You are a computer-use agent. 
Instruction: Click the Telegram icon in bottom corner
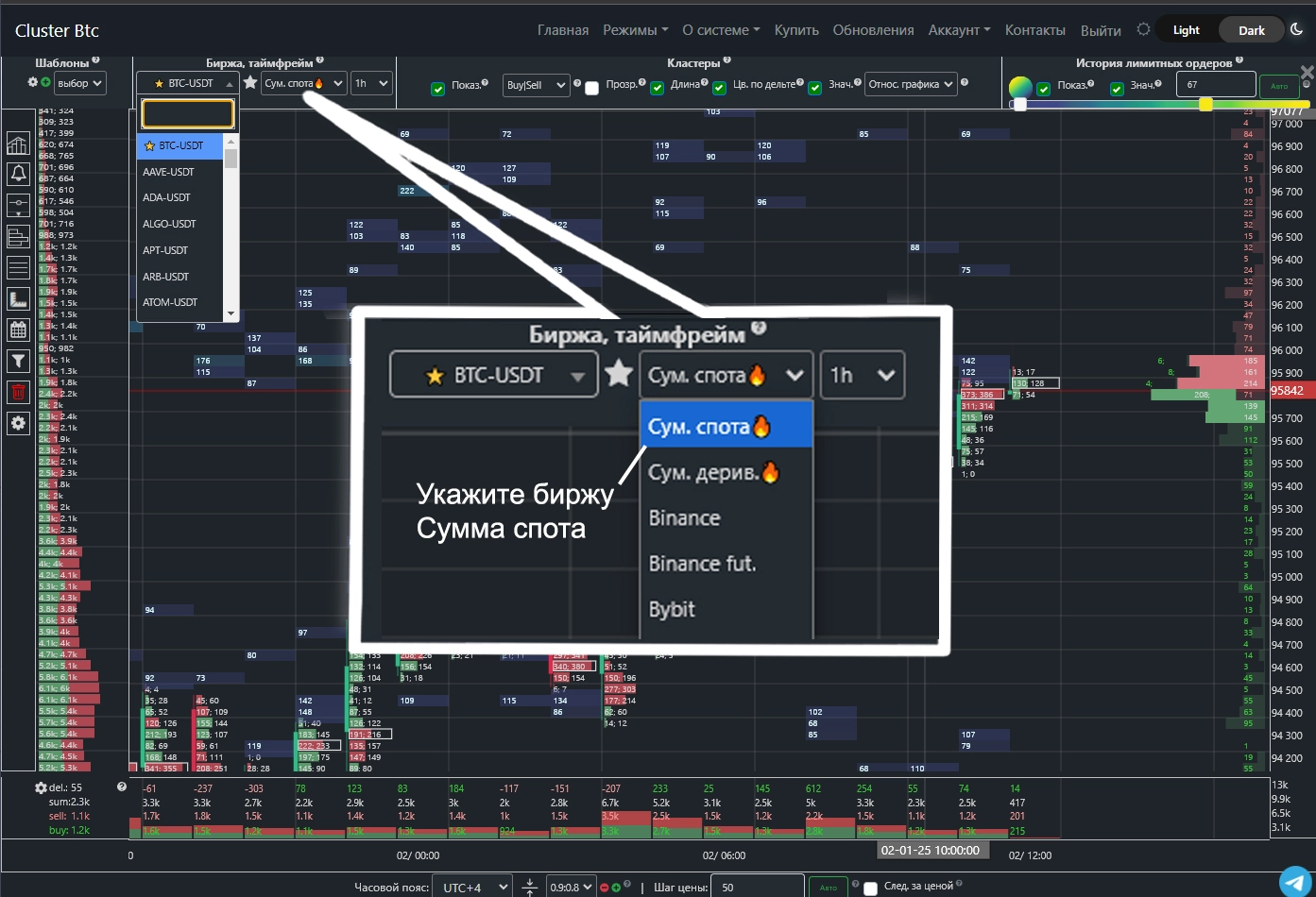click(x=1295, y=880)
